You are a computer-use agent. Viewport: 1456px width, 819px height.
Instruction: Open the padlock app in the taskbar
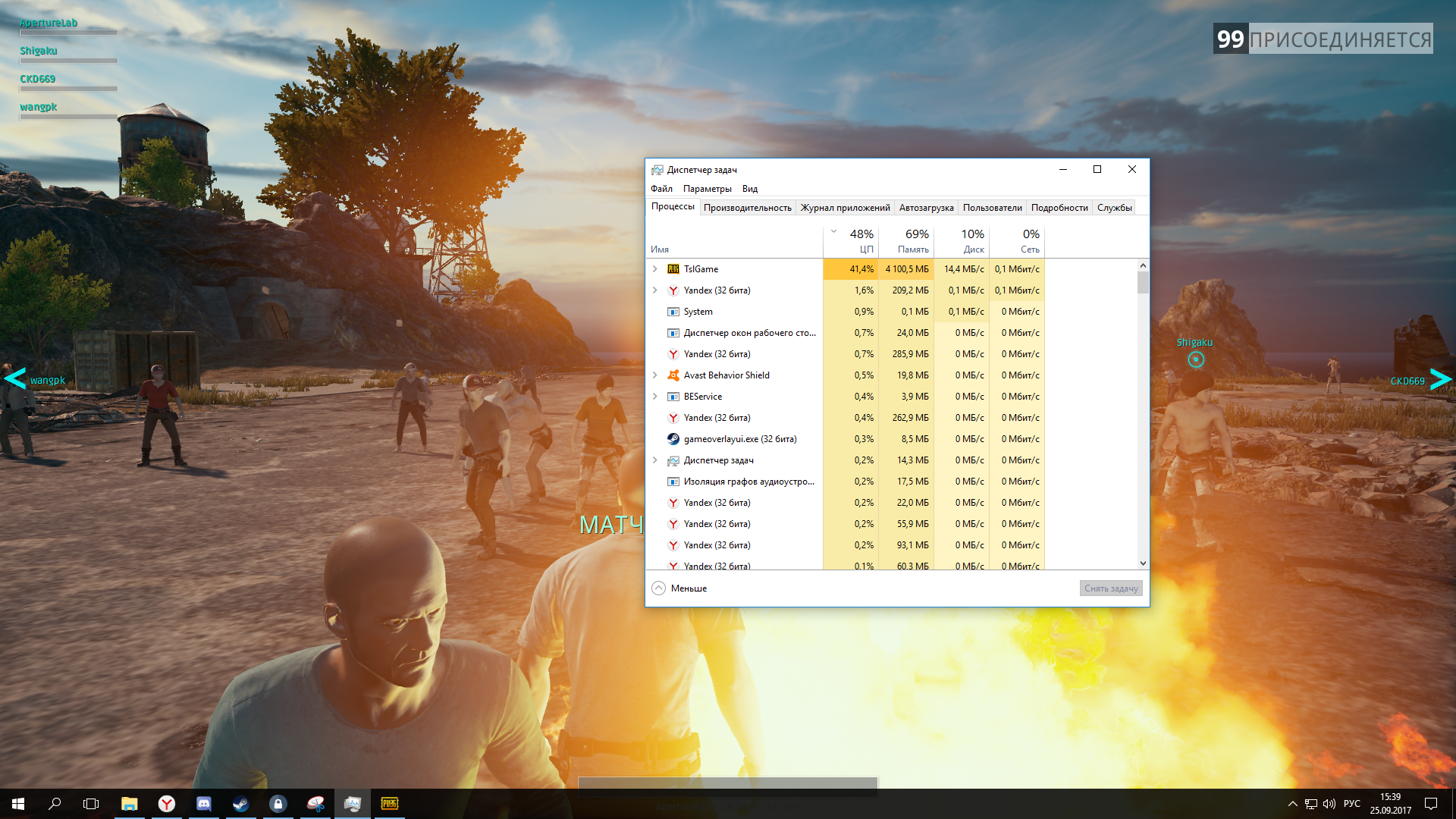(278, 804)
